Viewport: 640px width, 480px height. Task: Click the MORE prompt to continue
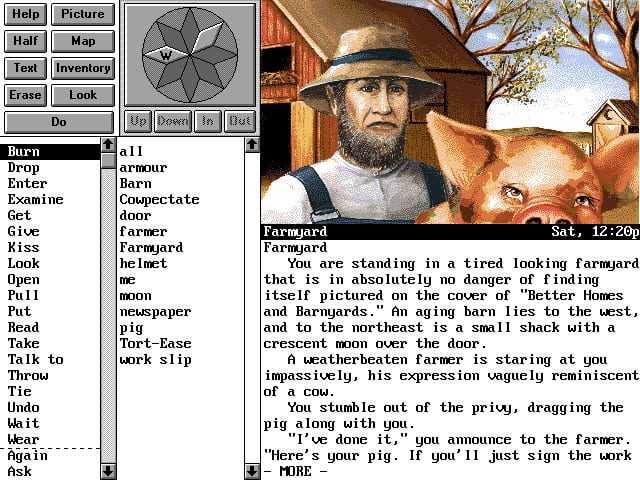(296, 471)
